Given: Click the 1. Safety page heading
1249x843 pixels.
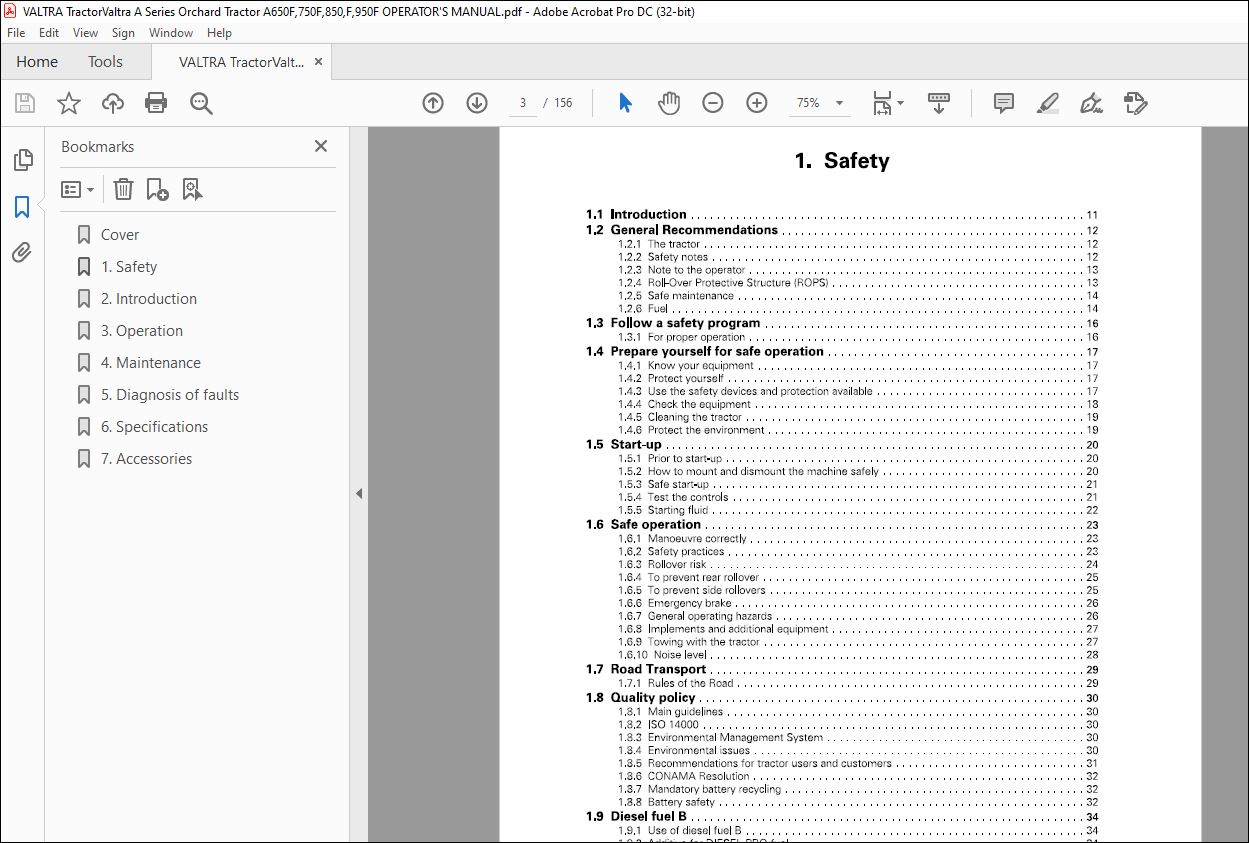Looking at the screenshot, I should pos(842,161).
